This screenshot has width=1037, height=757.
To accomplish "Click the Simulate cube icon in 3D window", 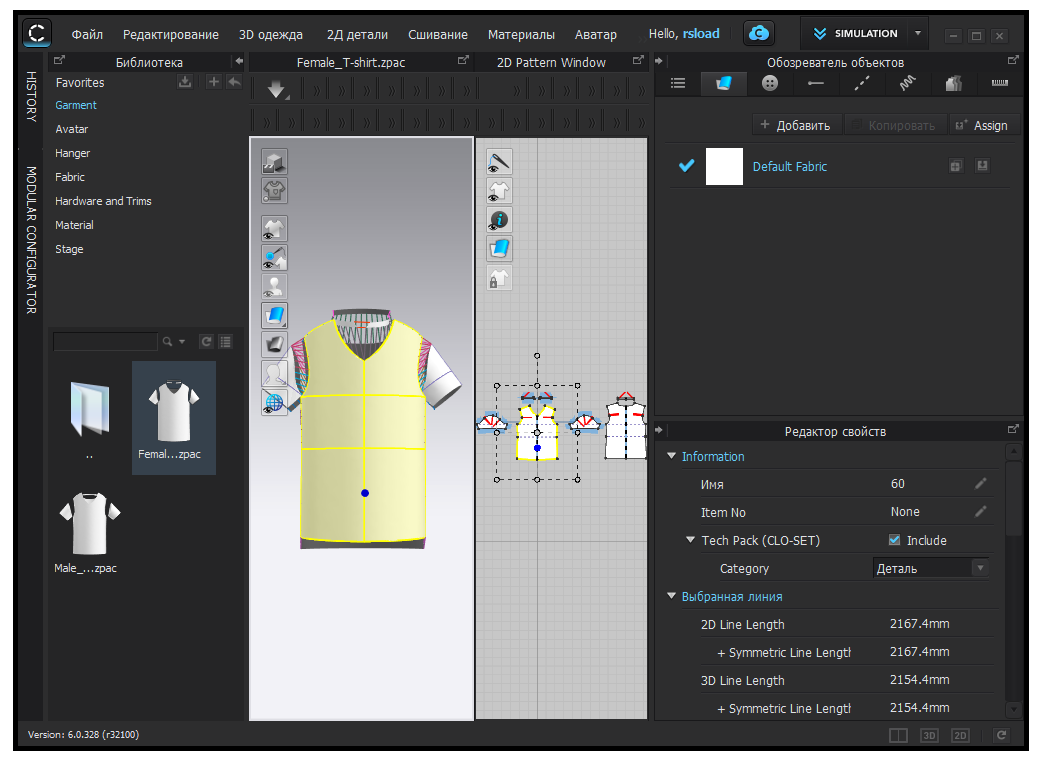I will pos(274,161).
